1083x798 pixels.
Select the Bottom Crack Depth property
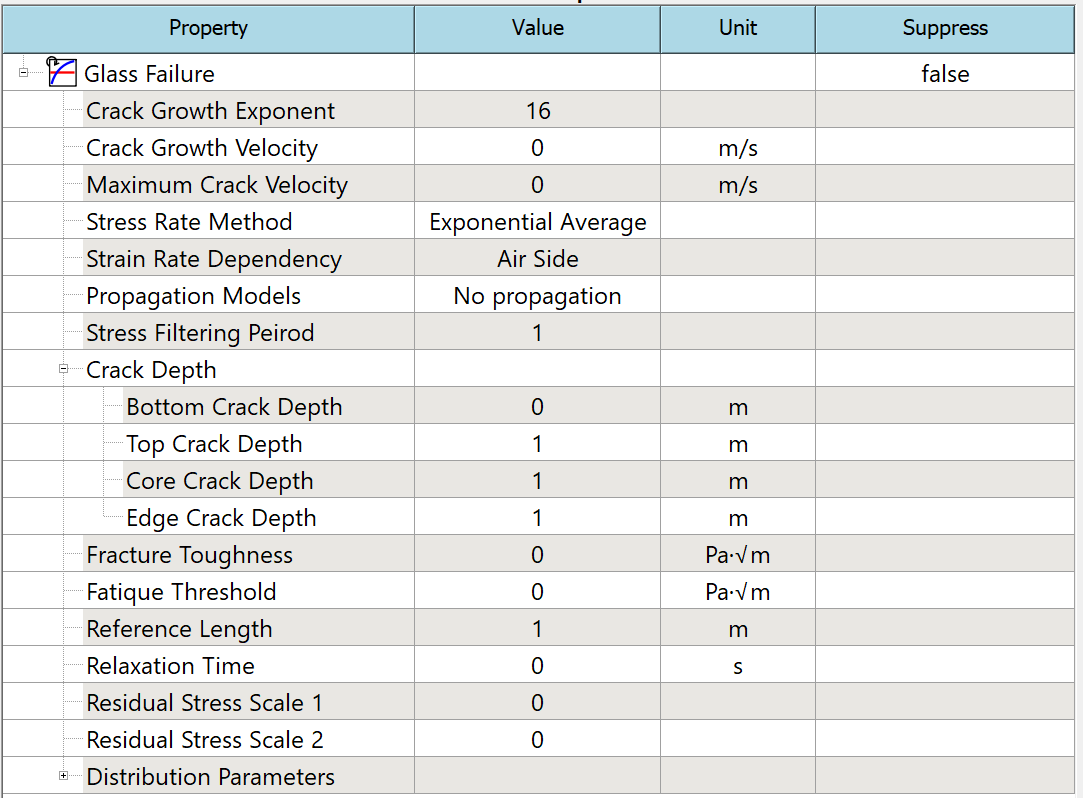point(234,406)
